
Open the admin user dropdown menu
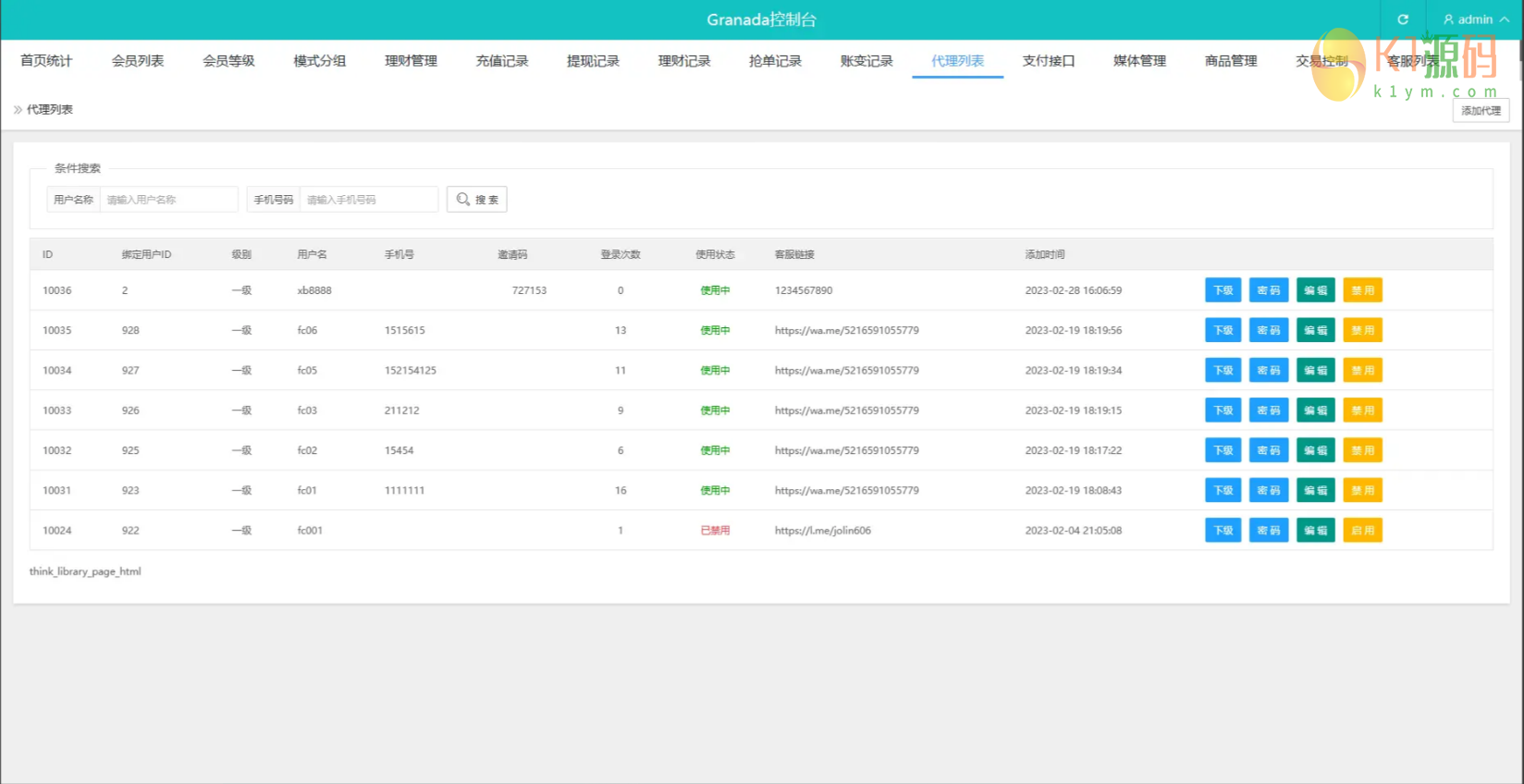point(1476,19)
